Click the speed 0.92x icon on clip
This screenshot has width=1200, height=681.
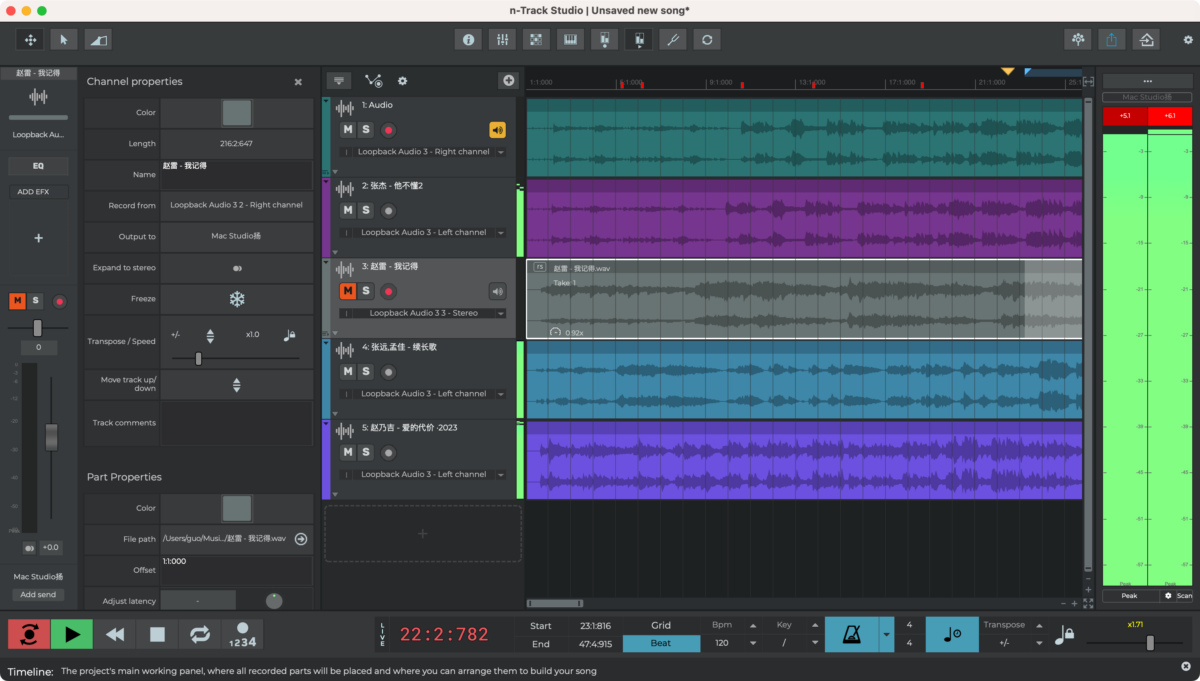[555, 332]
